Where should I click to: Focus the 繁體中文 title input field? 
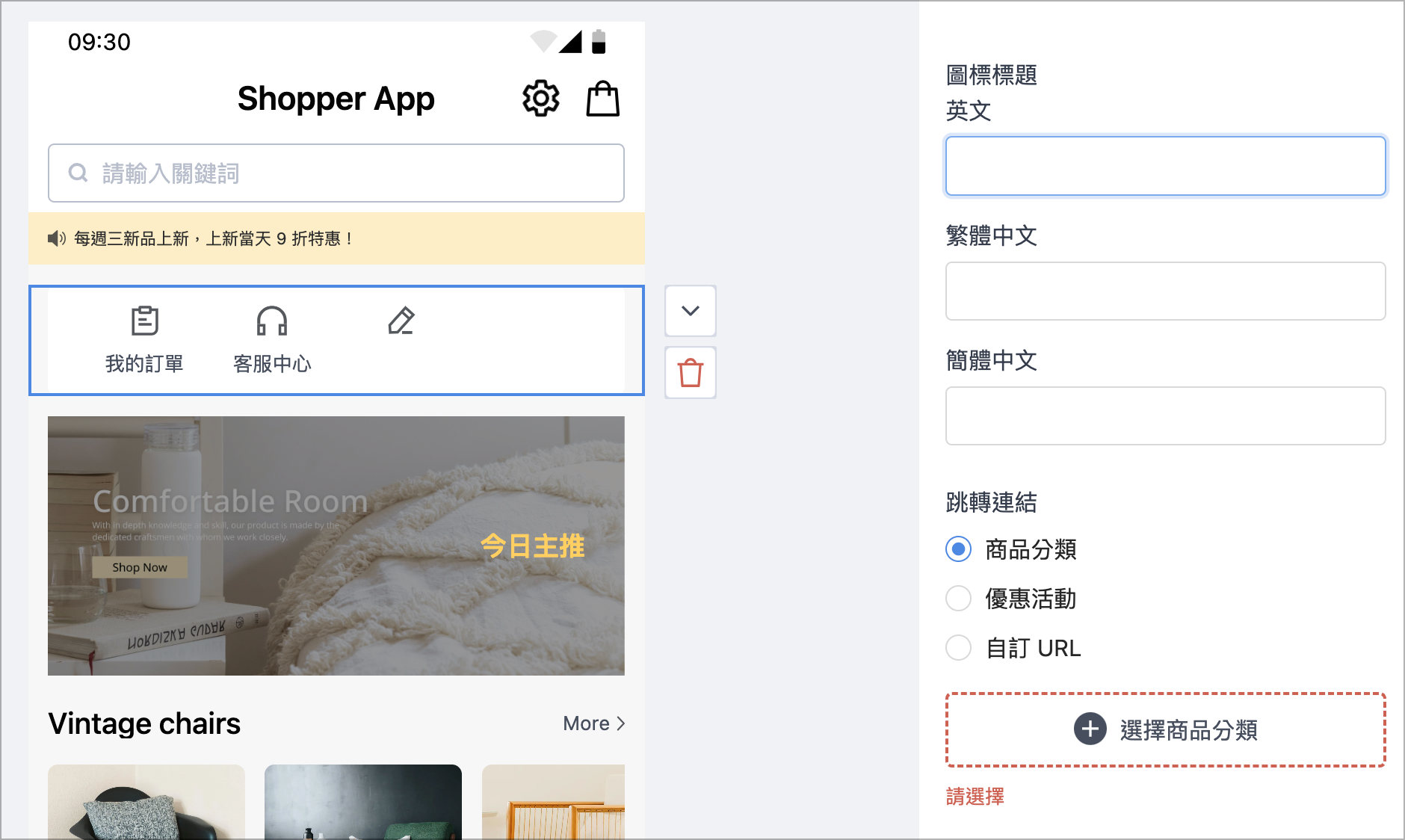pos(1165,291)
